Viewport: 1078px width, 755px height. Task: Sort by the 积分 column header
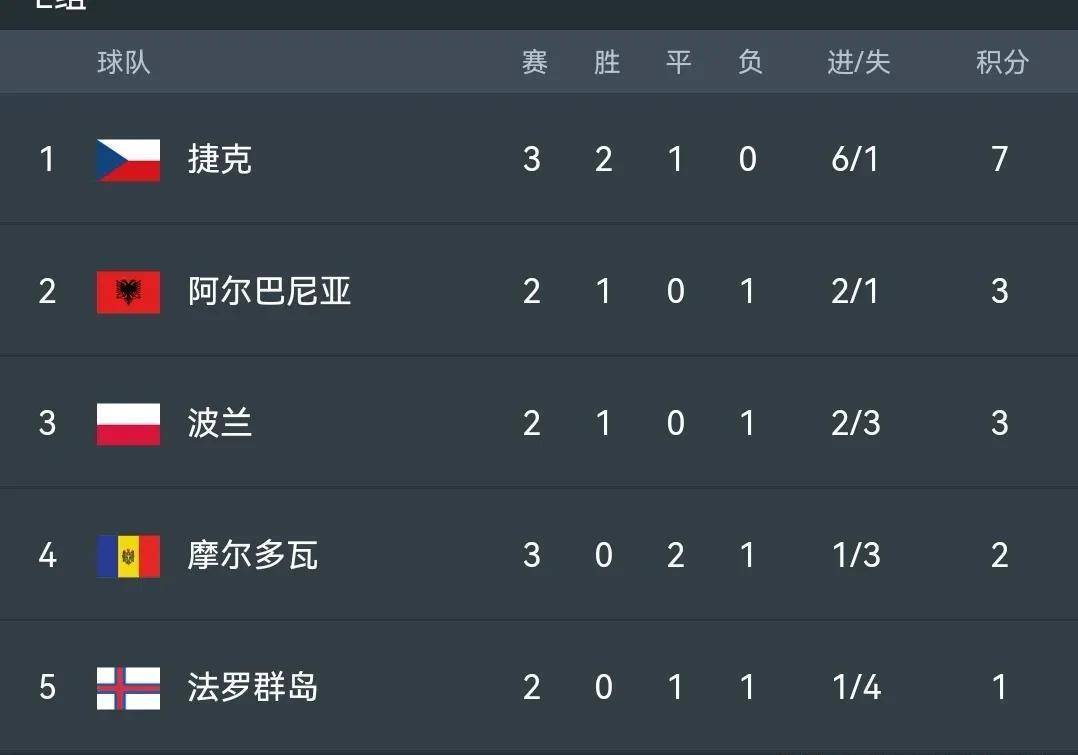(1000, 62)
